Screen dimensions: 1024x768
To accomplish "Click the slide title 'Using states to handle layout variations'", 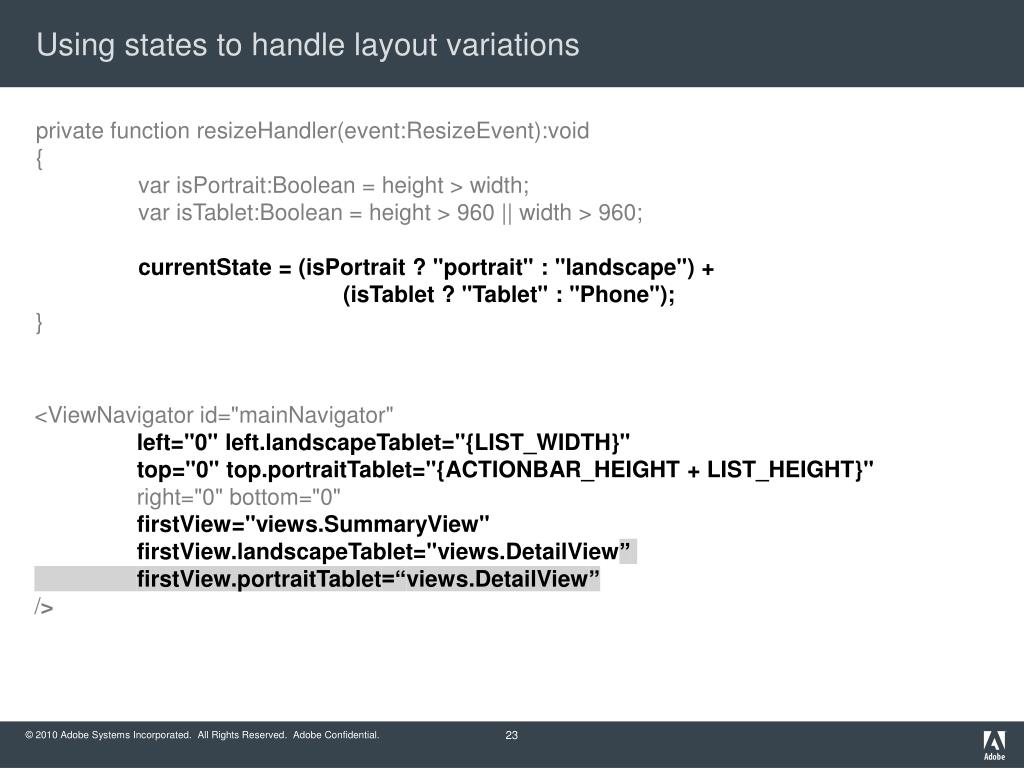I will click(308, 45).
